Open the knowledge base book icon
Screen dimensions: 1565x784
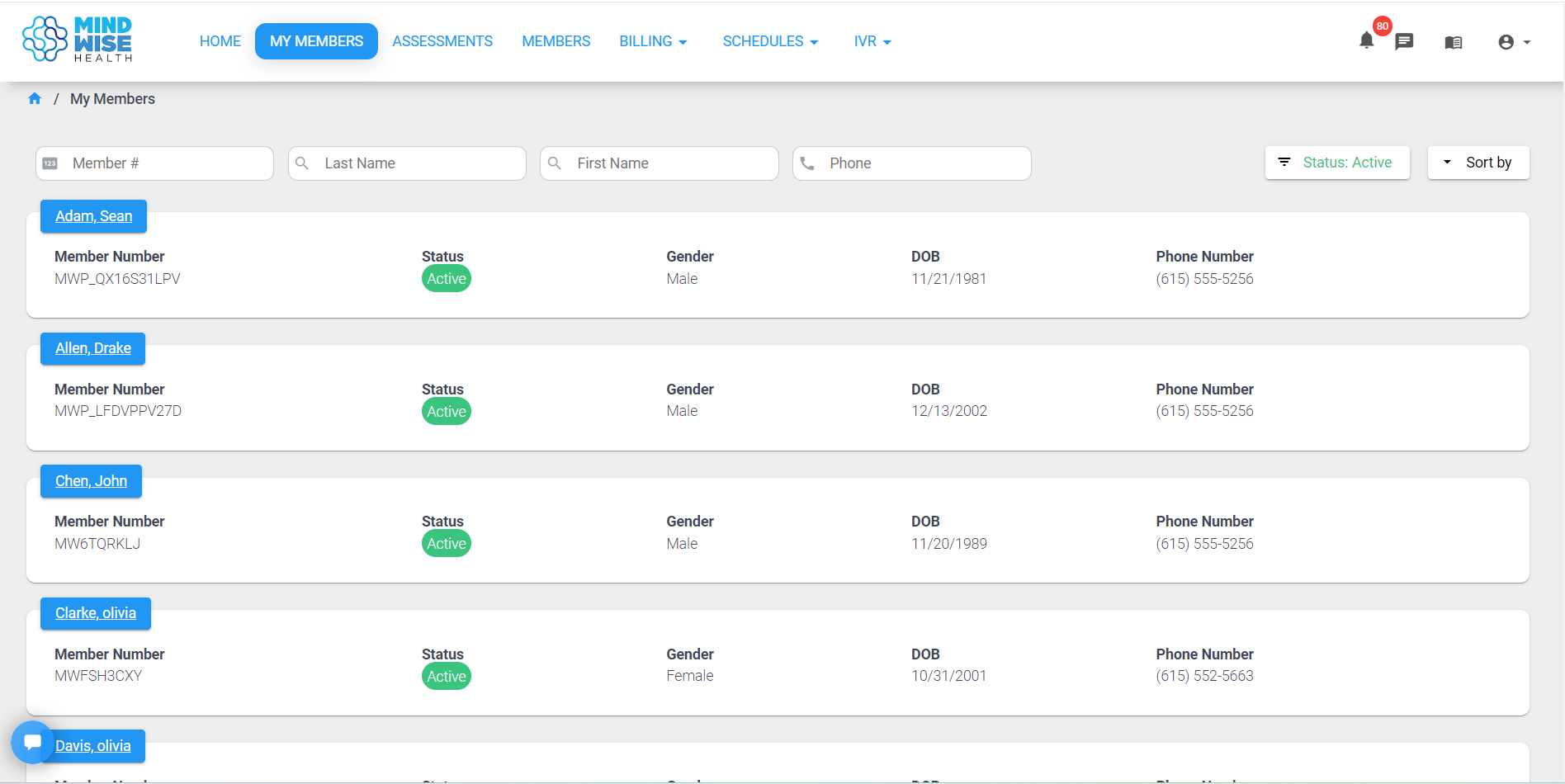pyautogui.click(x=1454, y=41)
